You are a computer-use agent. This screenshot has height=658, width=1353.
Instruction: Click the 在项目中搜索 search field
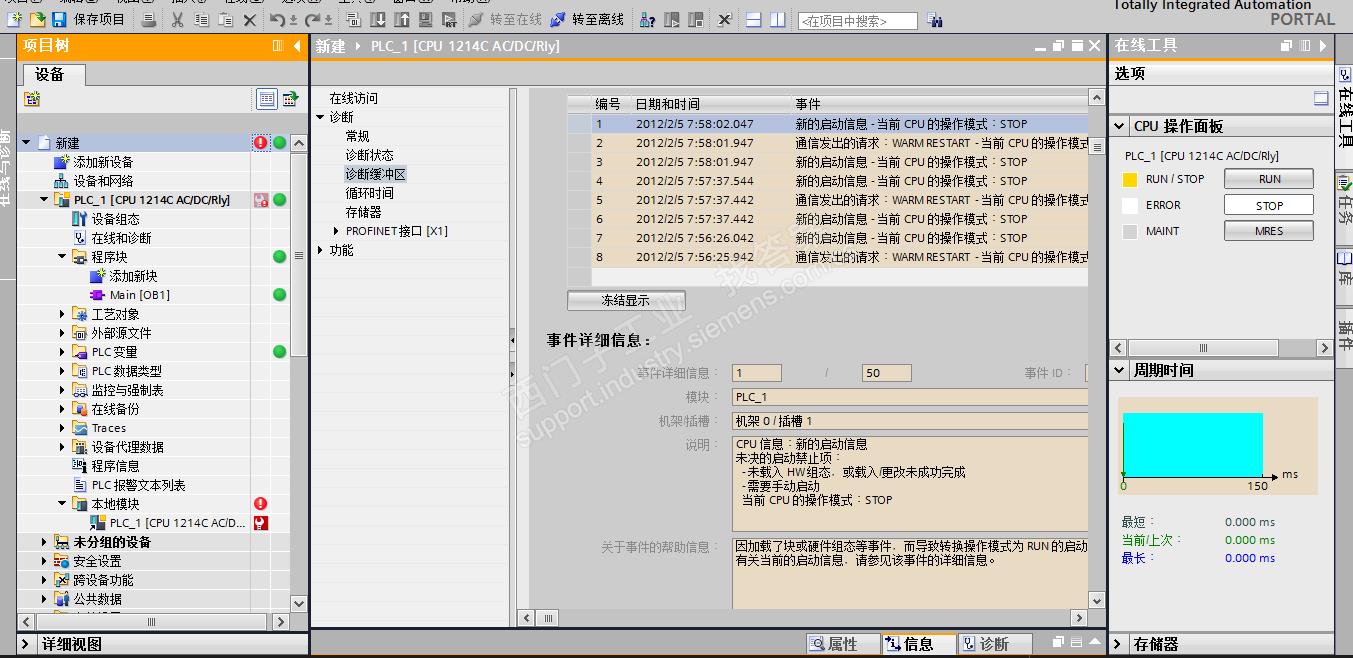point(857,20)
